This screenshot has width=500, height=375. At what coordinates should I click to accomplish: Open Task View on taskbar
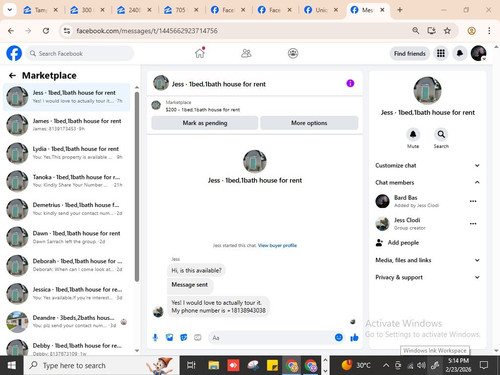(x=191, y=365)
